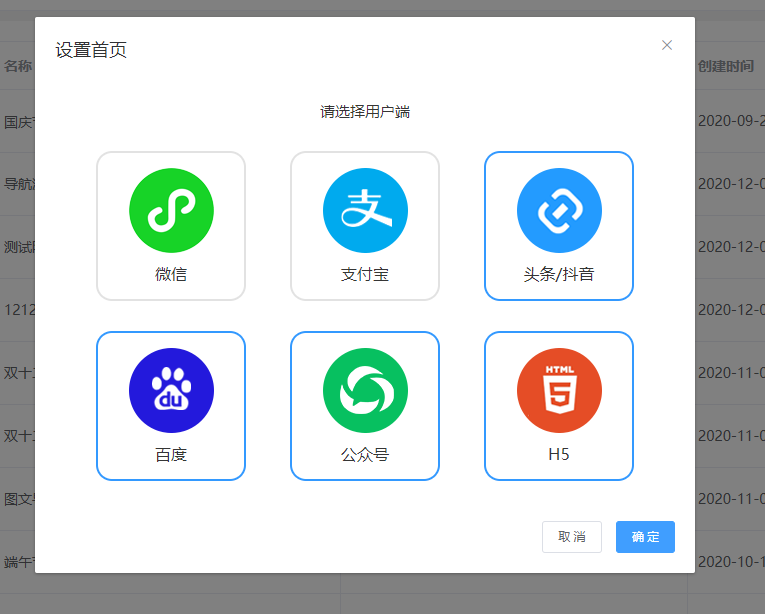
Task: Confirm with the 确定 button
Action: (x=645, y=537)
